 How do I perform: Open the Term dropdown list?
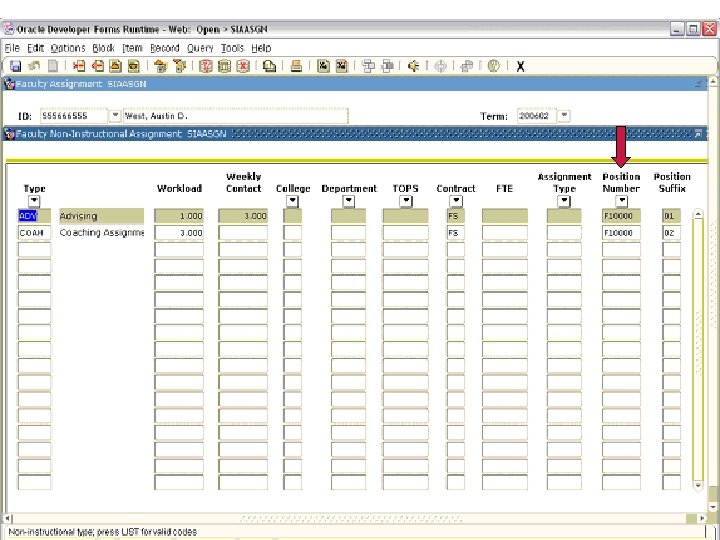(565, 115)
